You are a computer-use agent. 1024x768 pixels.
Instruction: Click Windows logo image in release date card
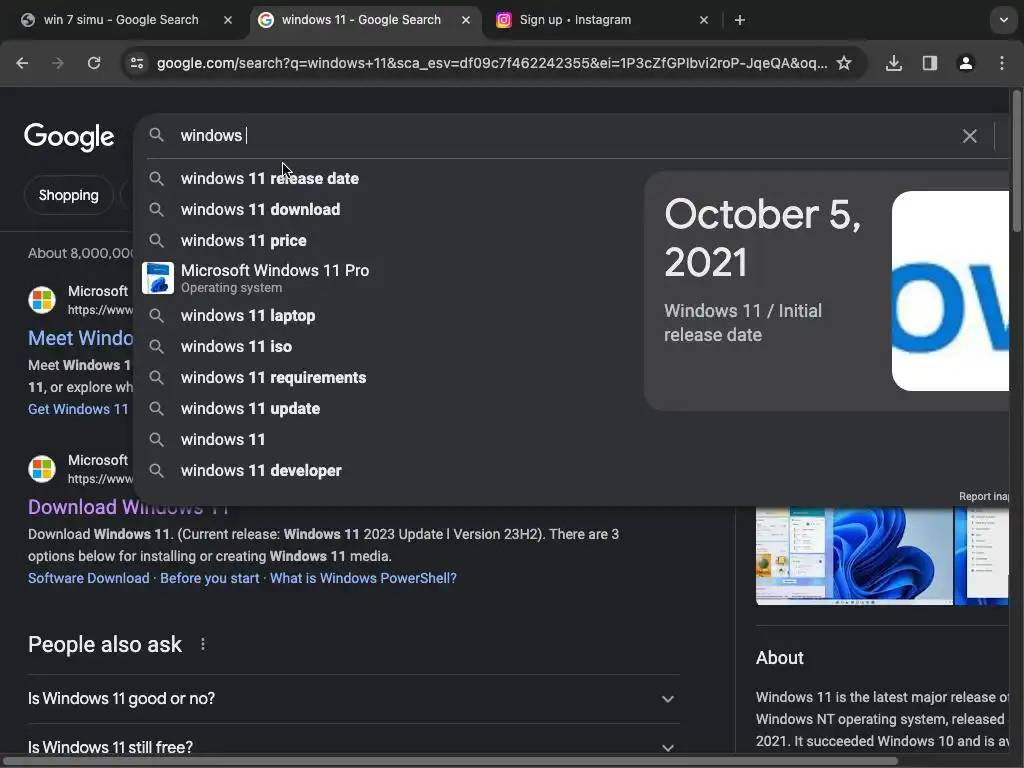tap(950, 291)
